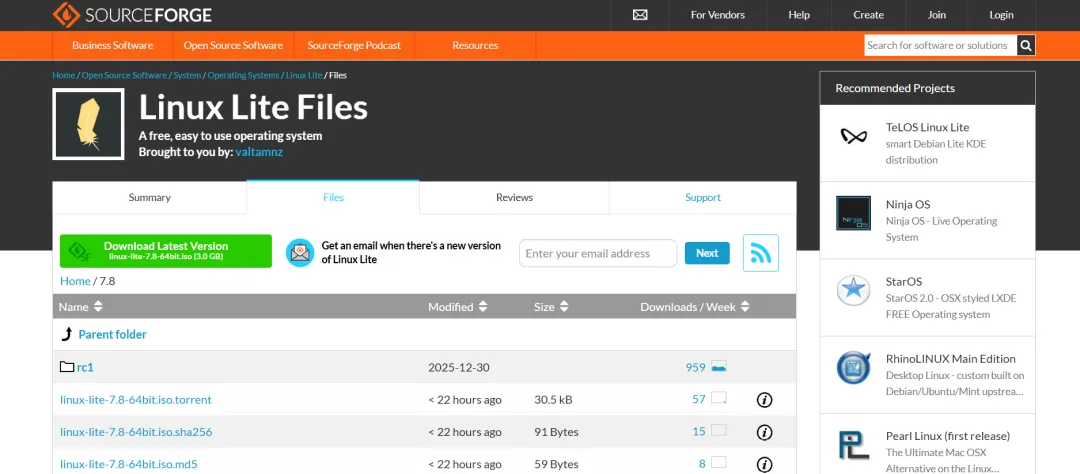Open the valtamnz author link

[259, 152]
